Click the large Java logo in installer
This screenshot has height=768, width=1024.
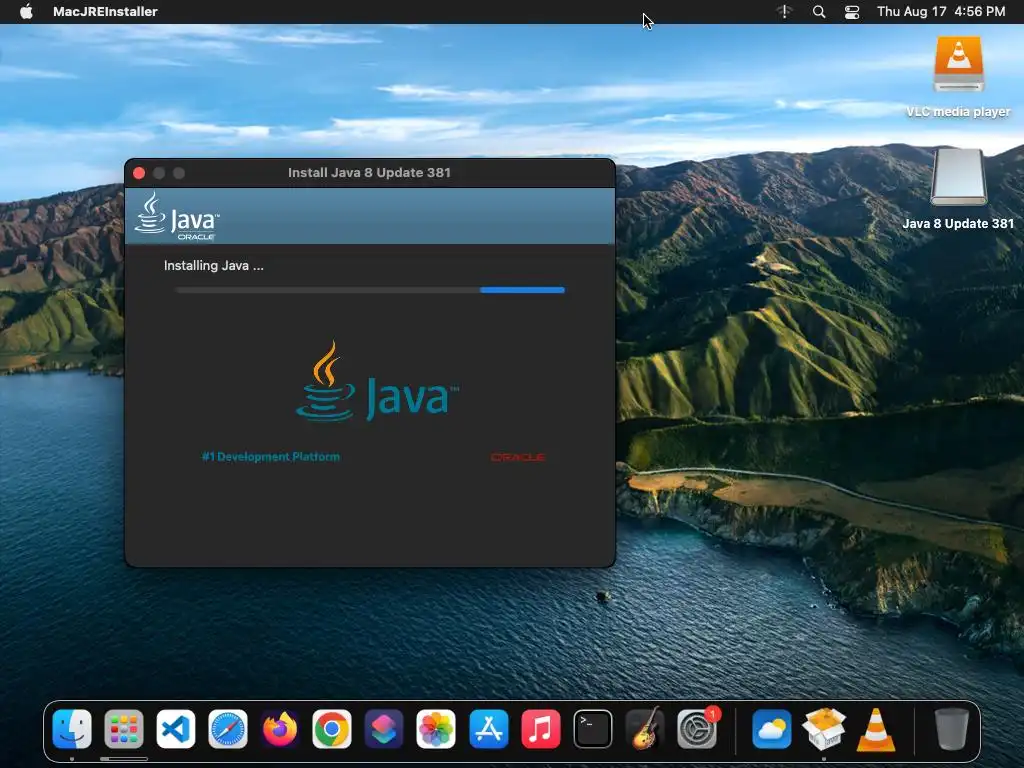[x=377, y=382]
